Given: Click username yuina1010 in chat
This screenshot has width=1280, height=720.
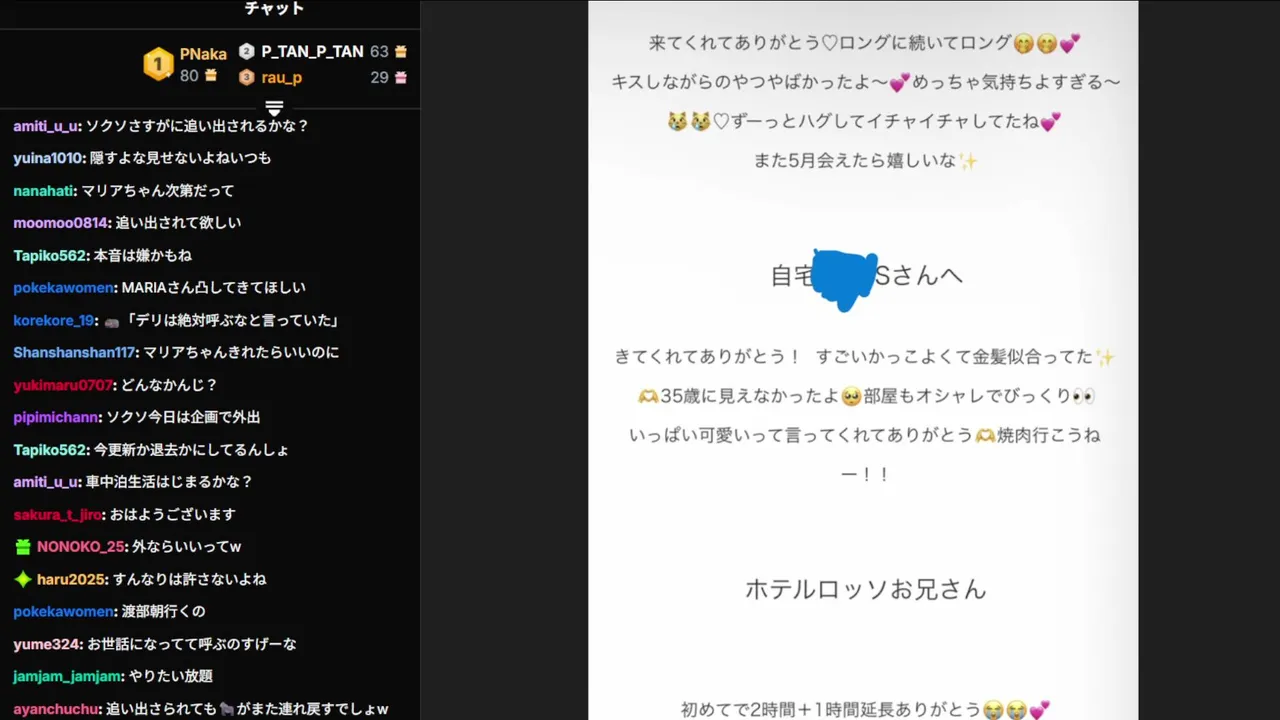Looking at the screenshot, I should tap(48, 158).
